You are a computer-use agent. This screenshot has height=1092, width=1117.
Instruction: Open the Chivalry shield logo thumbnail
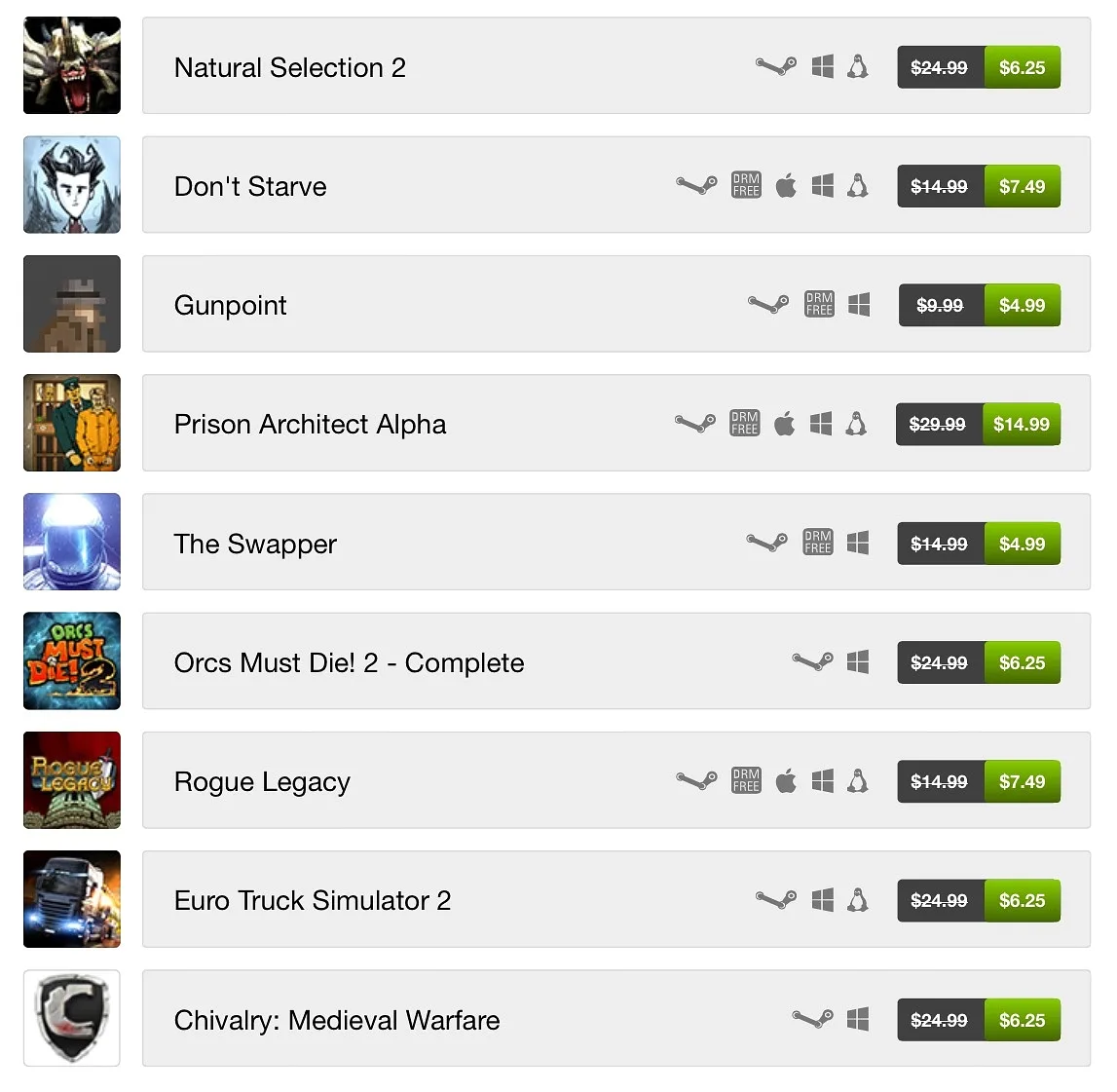pyautogui.click(x=72, y=1018)
